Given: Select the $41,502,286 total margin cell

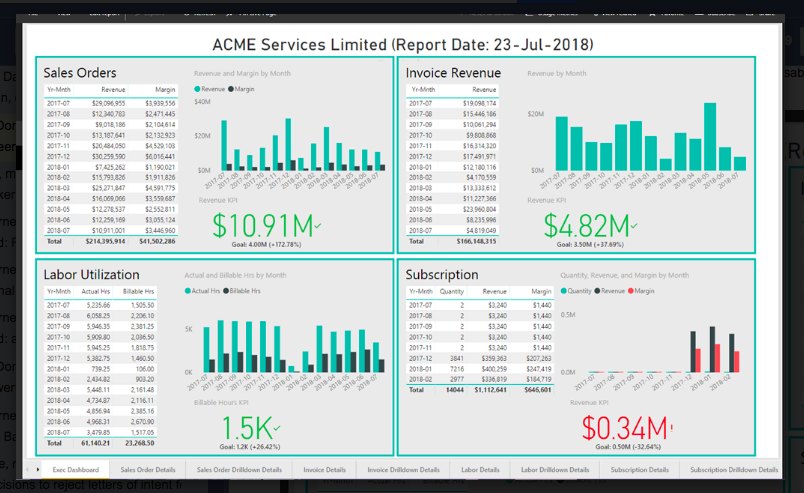Looking at the screenshot, I should [x=157, y=241].
